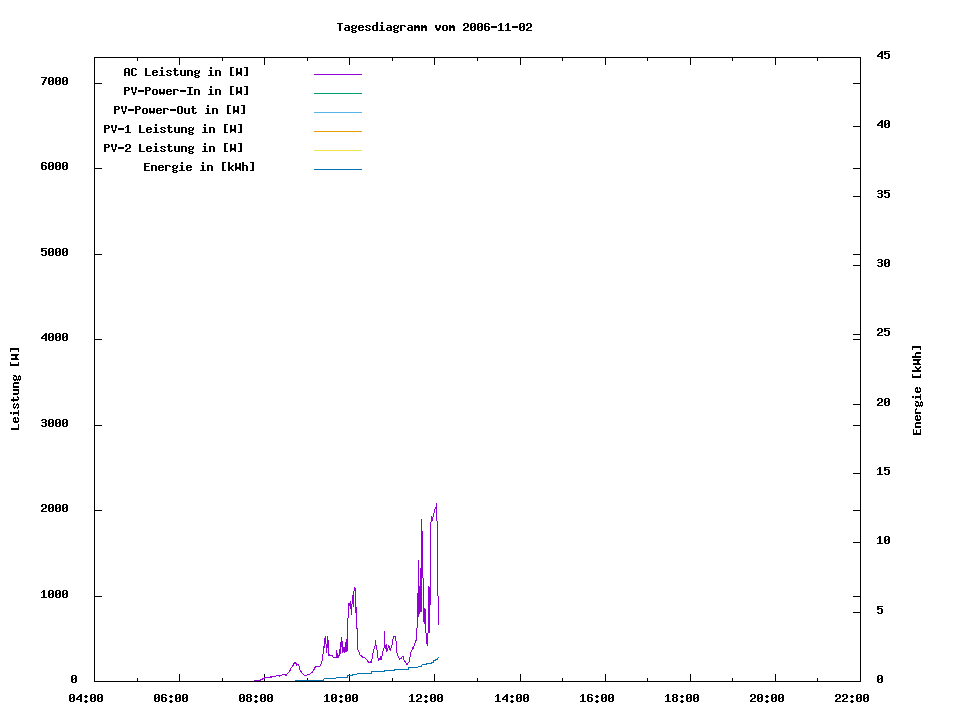Image resolution: width=960 pixels, height=720 pixels.
Task: Click the 04:00 time axis tick label
Action: [86, 698]
